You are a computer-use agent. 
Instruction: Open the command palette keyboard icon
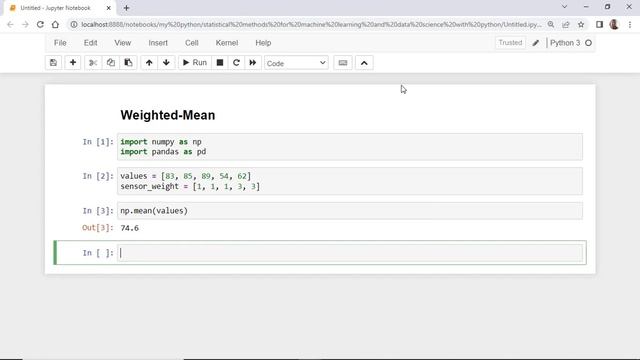343,63
